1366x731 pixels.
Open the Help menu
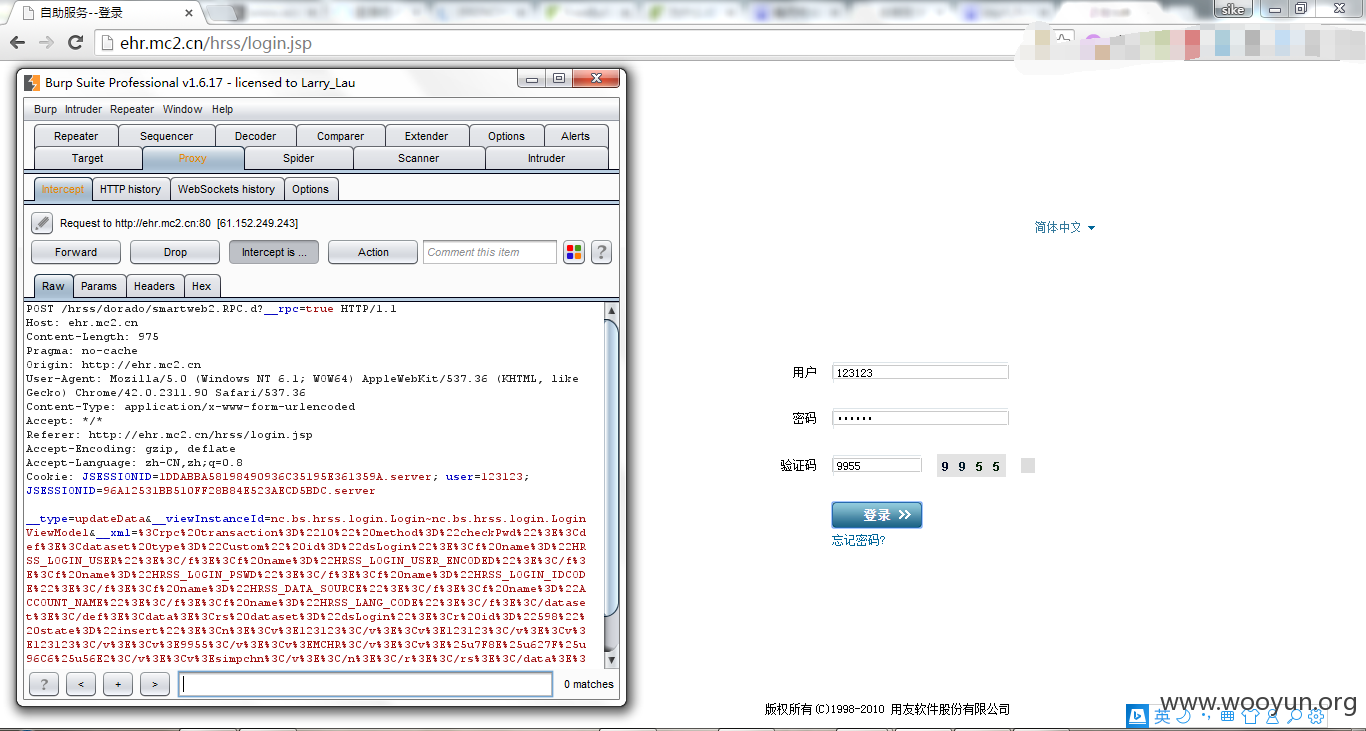pos(222,109)
